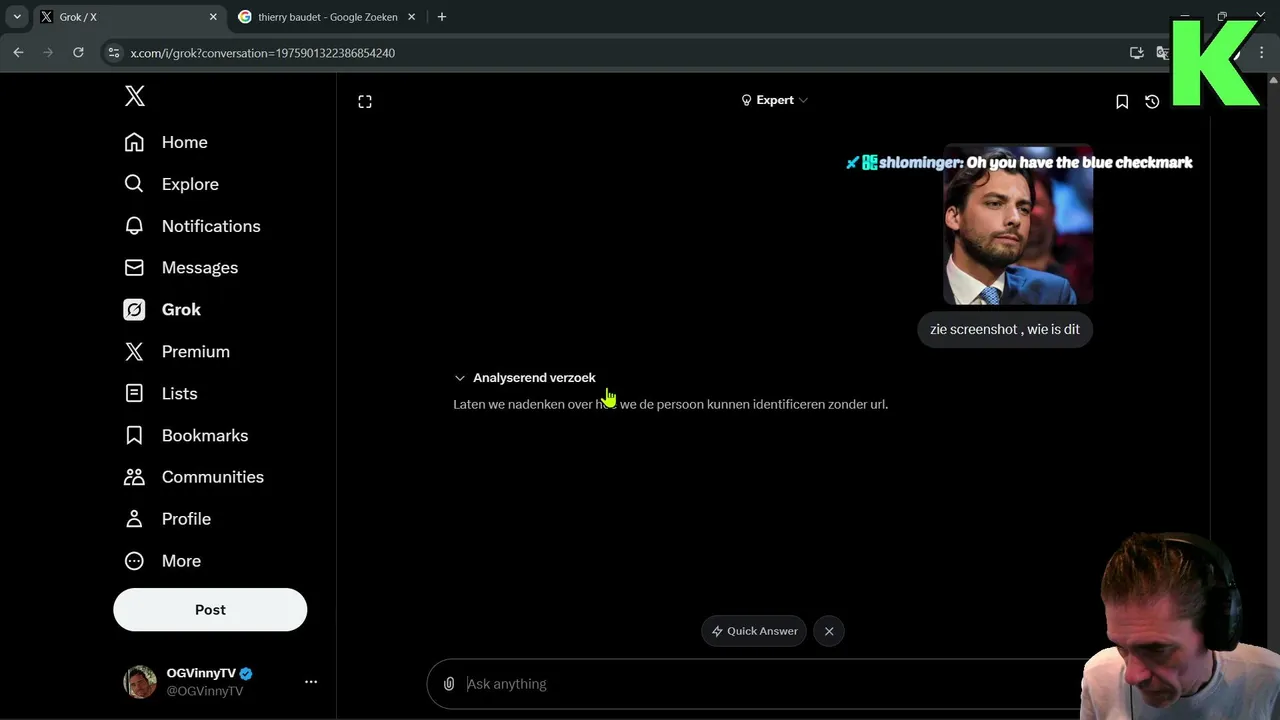Open the browser tab search dropdown

tap(17, 17)
